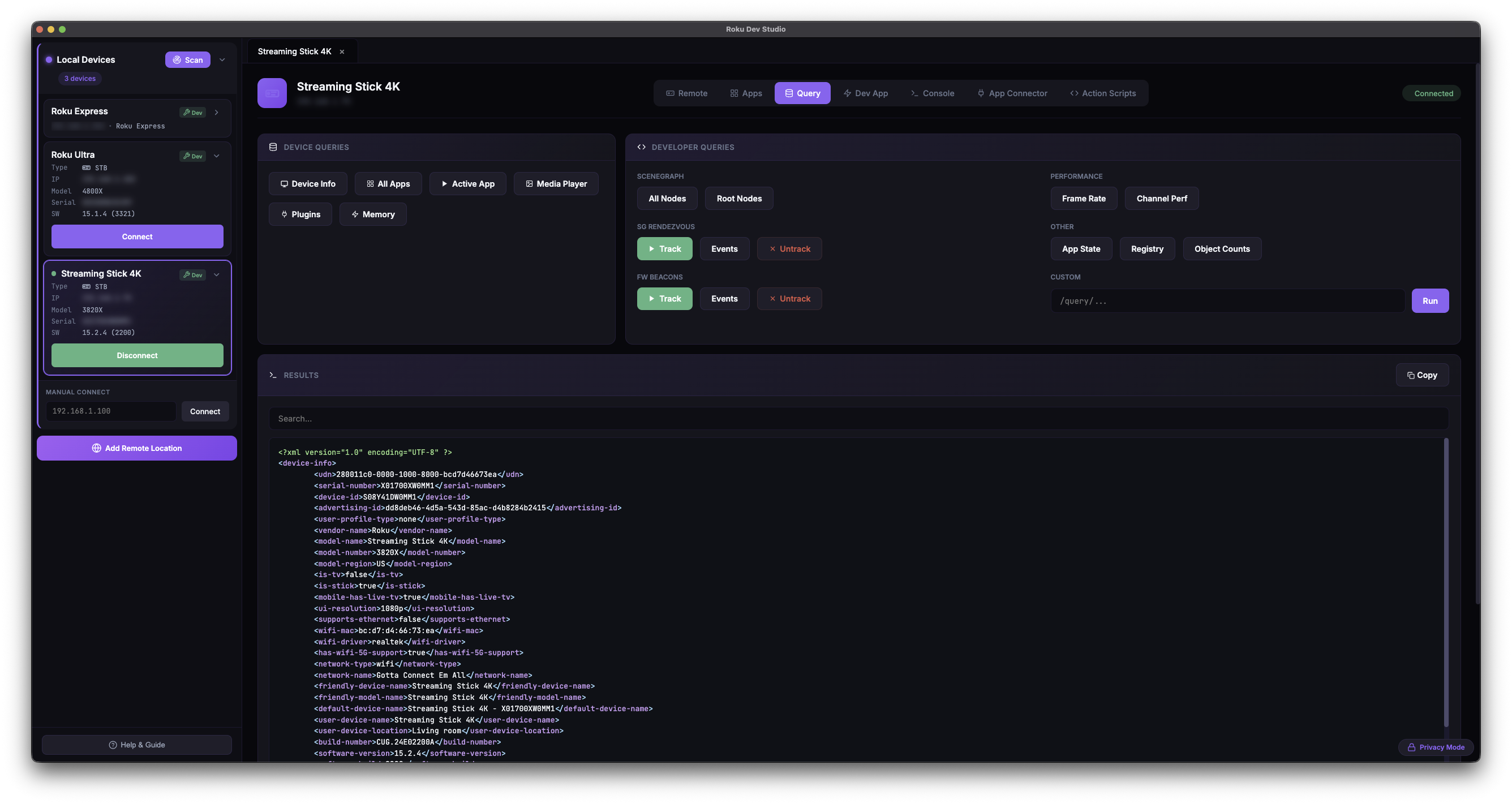
Task: Collapse the Streaming Stick 4K device details
Action: pyautogui.click(x=217, y=274)
